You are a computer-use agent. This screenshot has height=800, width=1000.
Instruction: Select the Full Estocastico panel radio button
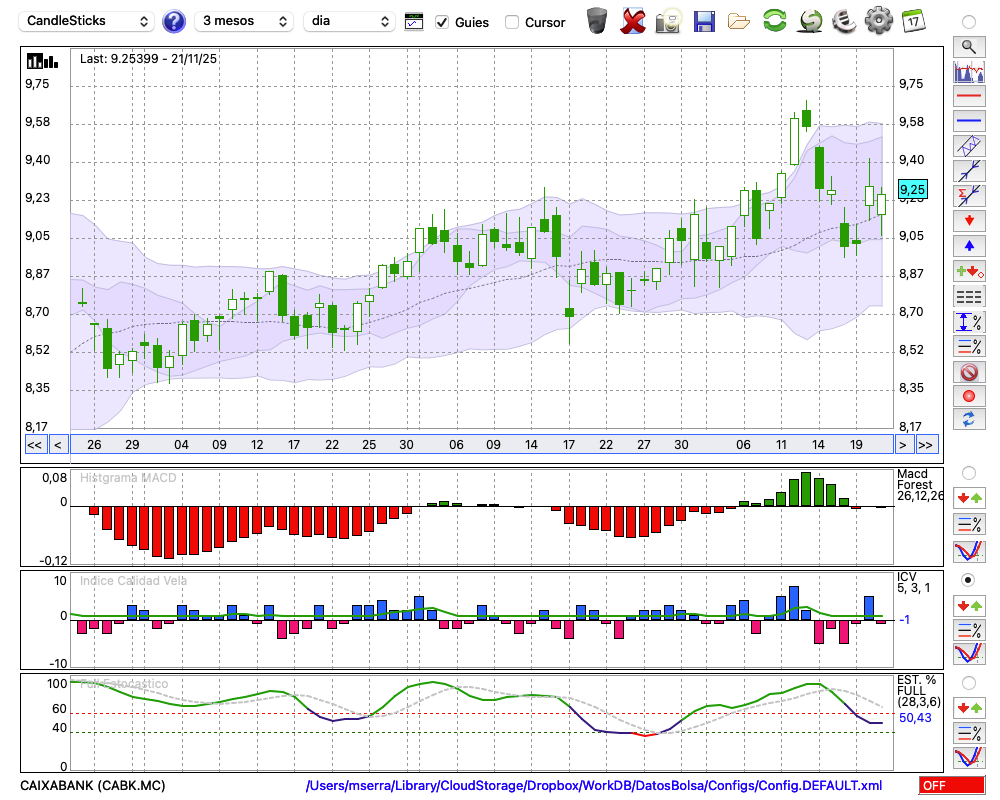click(969, 683)
